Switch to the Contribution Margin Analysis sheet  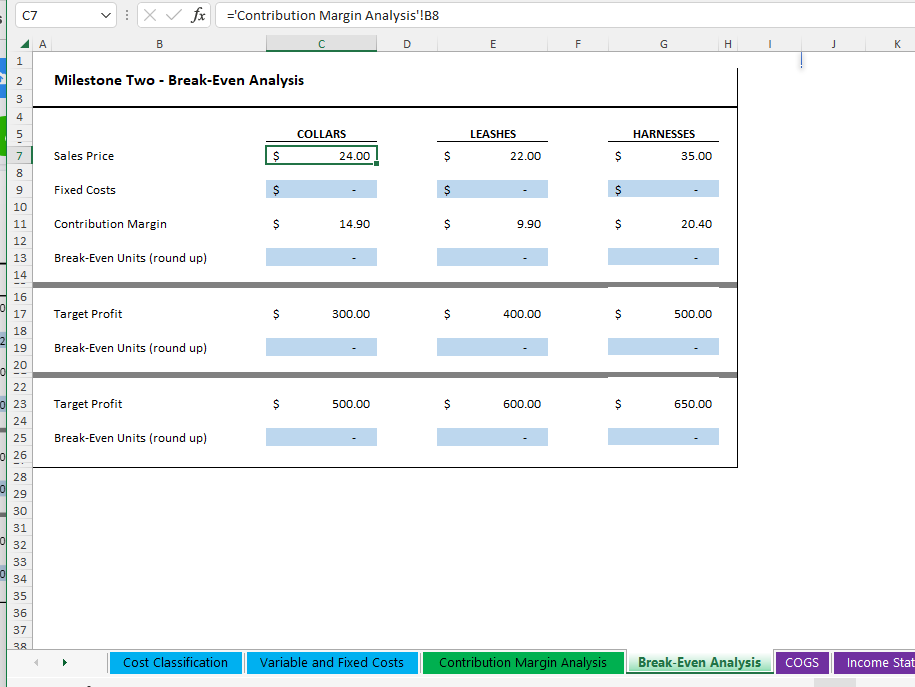(523, 662)
